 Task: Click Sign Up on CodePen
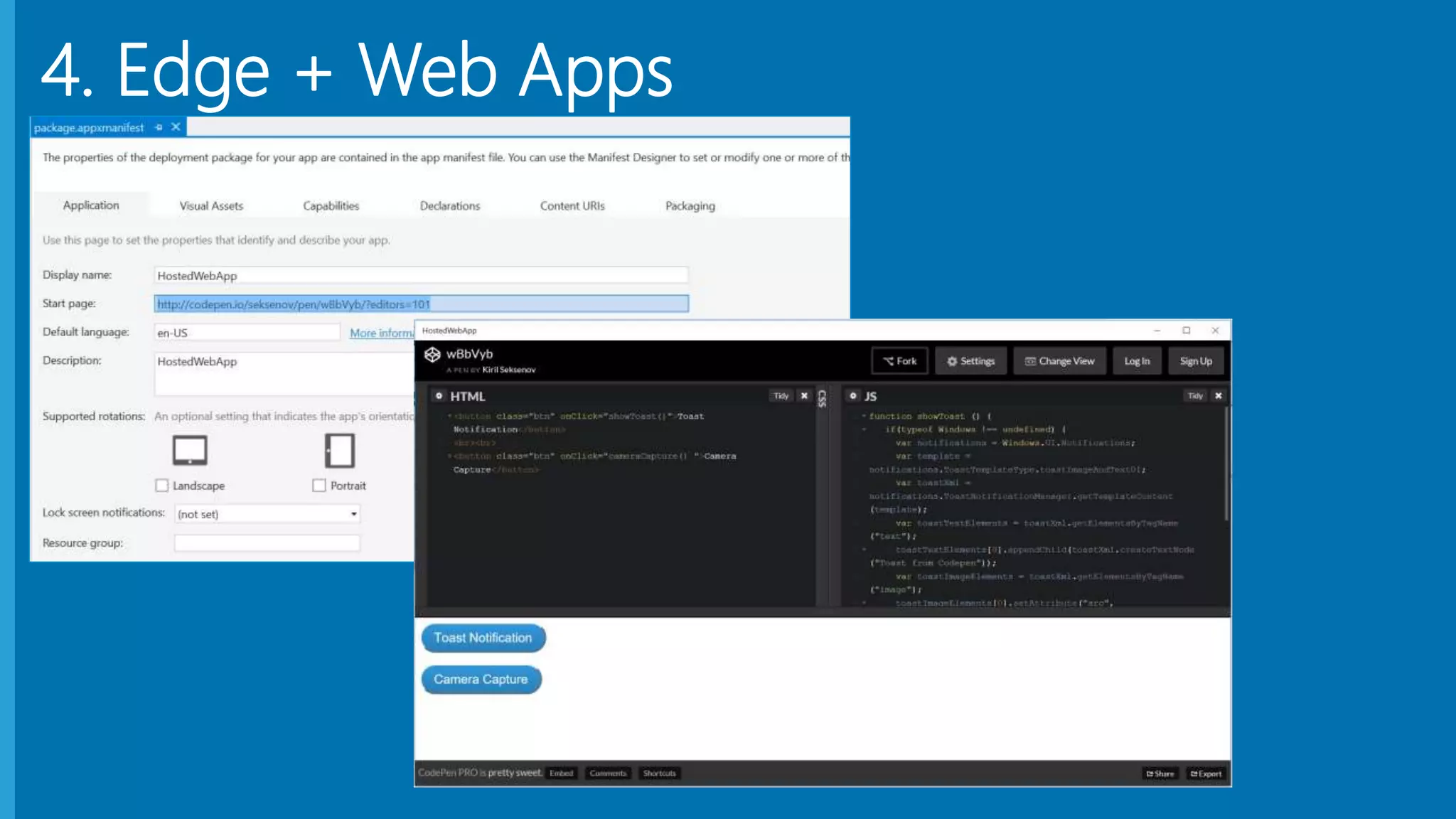coord(1196,361)
